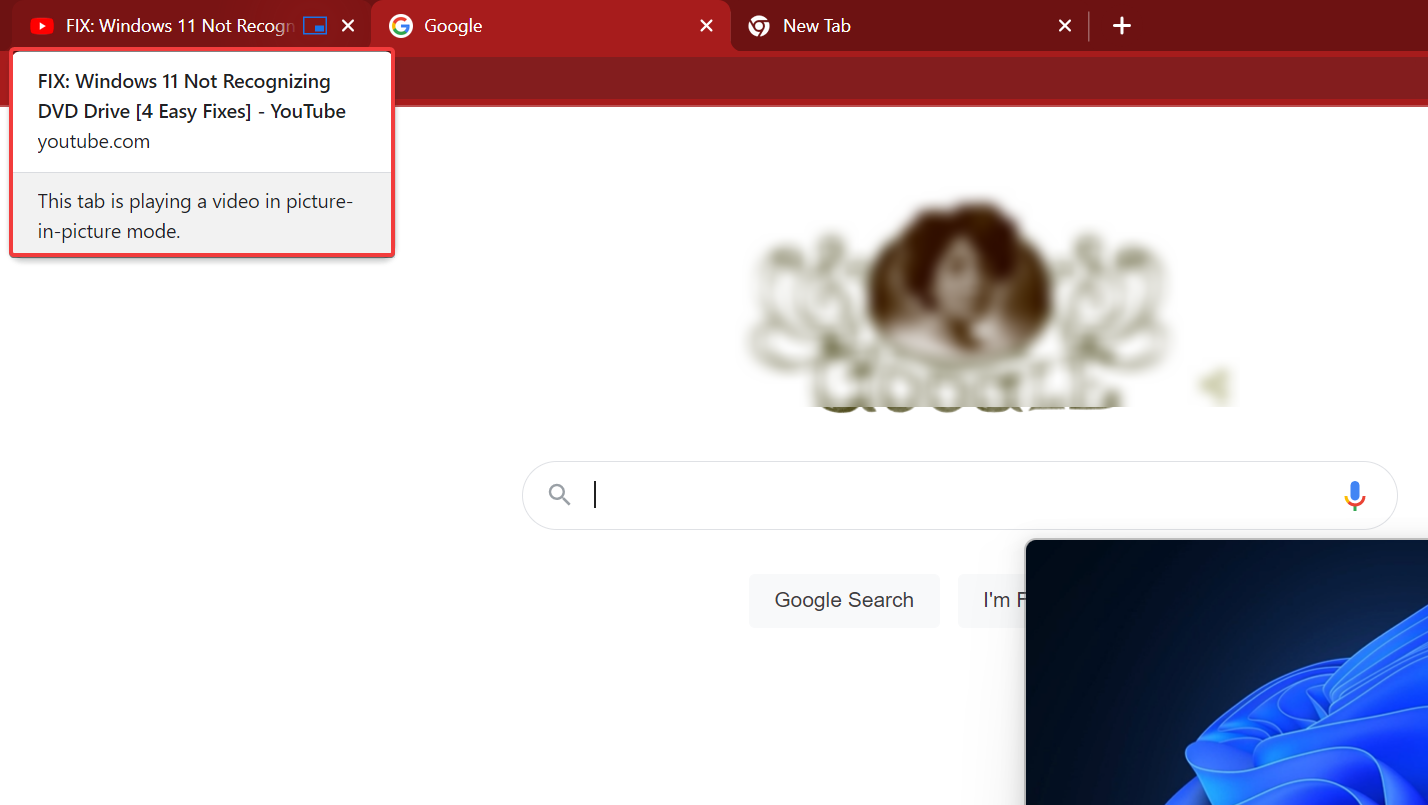Close the YouTube tab
The height and width of the screenshot is (805, 1428).
coord(348,26)
